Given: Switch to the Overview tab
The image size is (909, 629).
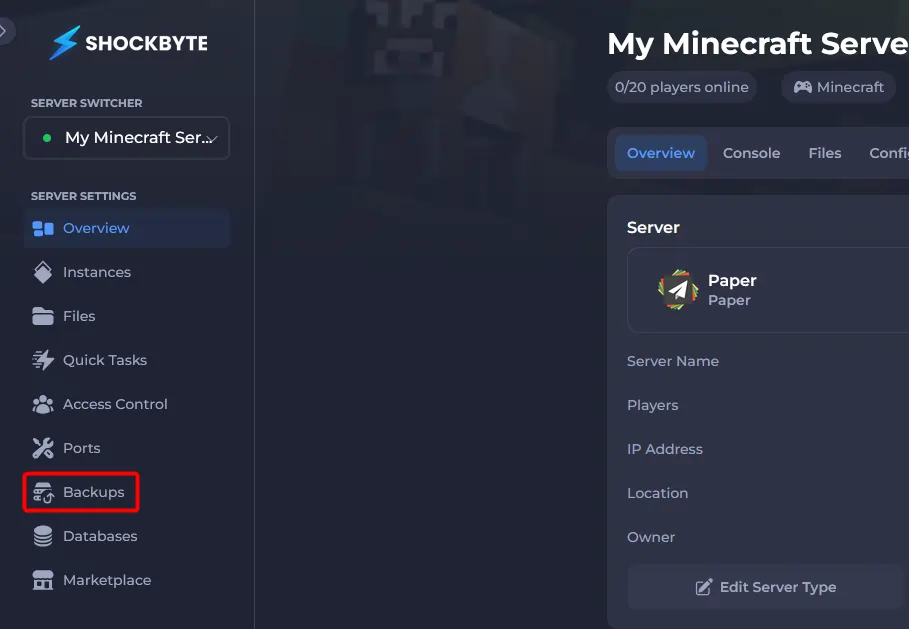Looking at the screenshot, I should coord(661,153).
